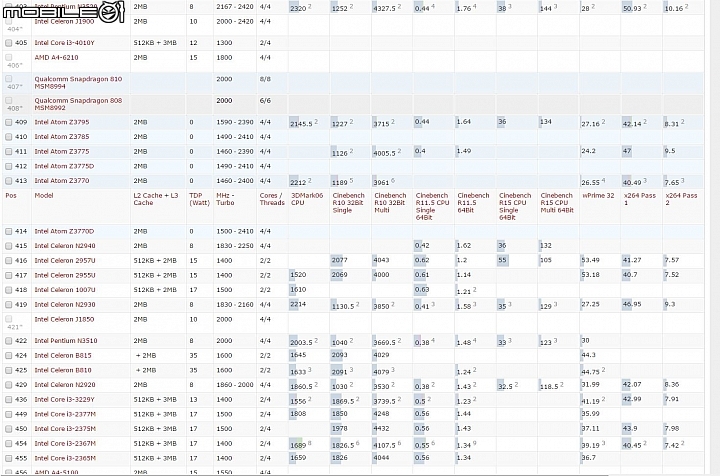Image resolution: width=720 pixels, height=476 pixels.
Task: Open the Intel Celeron N2940 link
Action: [65, 246]
